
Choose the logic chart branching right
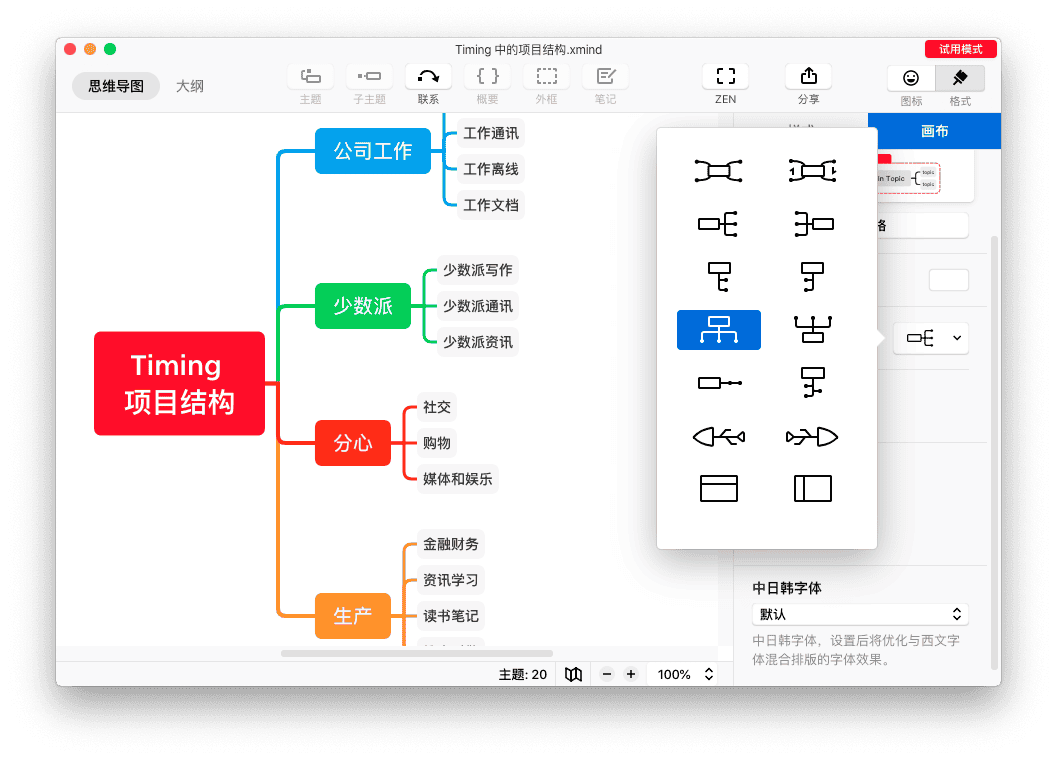click(719, 224)
